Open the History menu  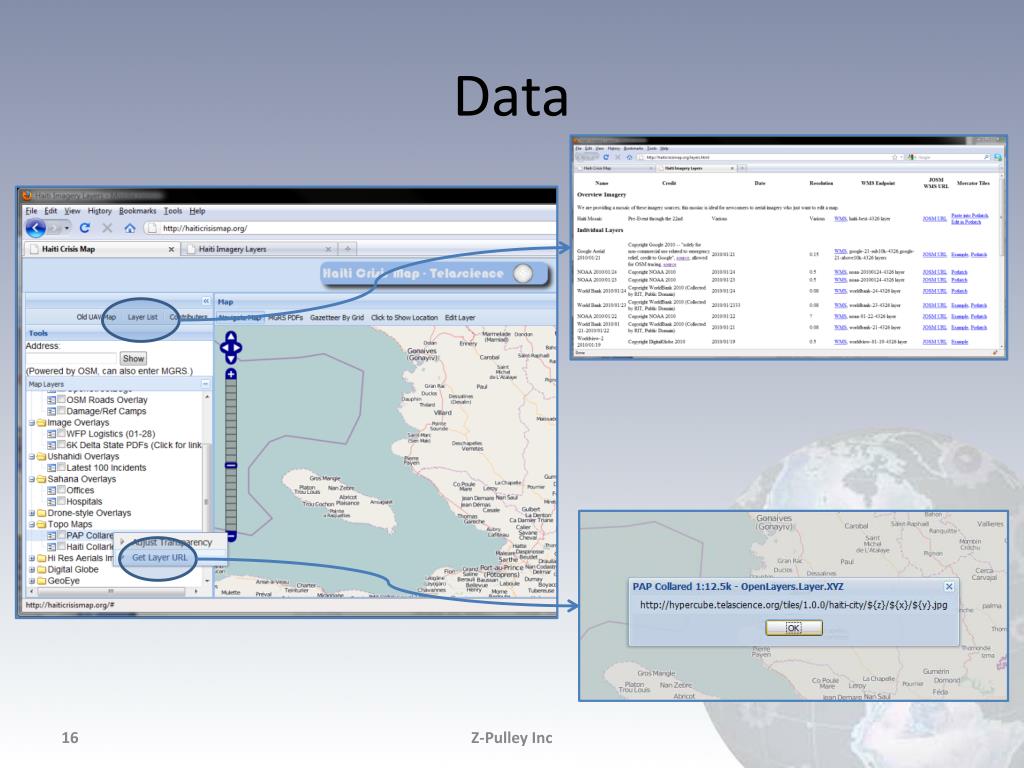[x=100, y=211]
